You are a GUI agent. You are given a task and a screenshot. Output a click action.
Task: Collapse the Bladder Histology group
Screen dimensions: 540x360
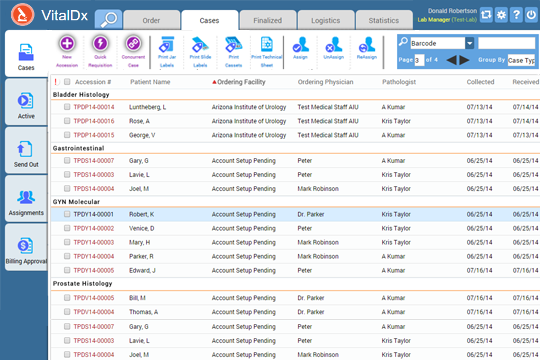81,94
